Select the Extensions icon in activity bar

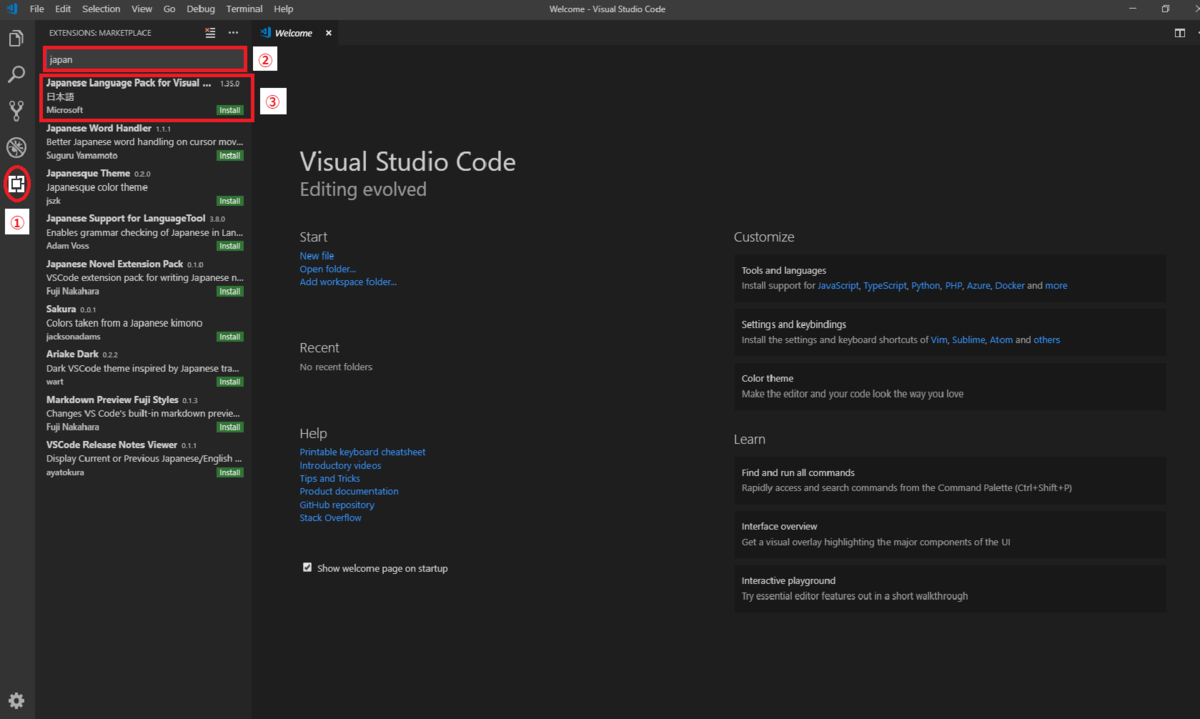17,183
